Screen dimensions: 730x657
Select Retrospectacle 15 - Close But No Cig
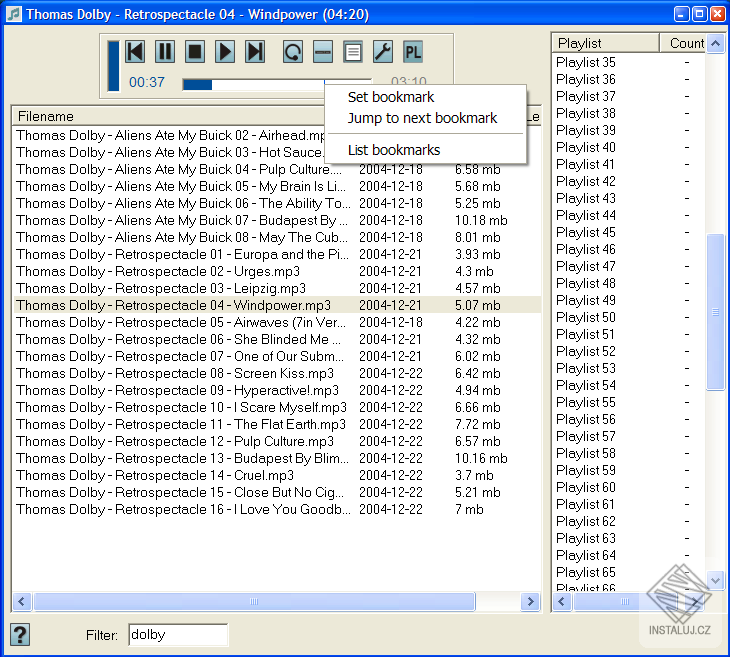(277, 492)
